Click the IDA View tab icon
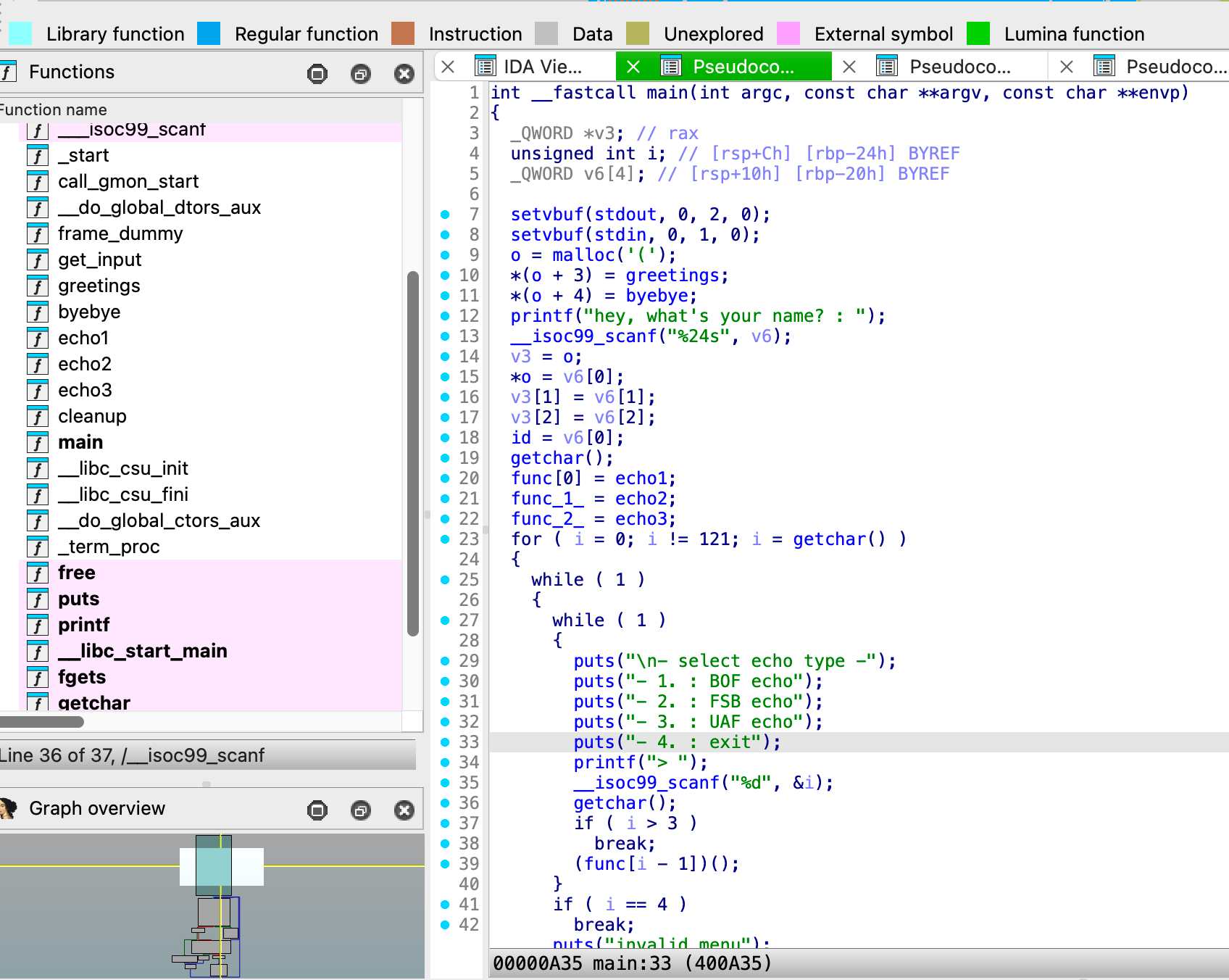 tap(485, 67)
